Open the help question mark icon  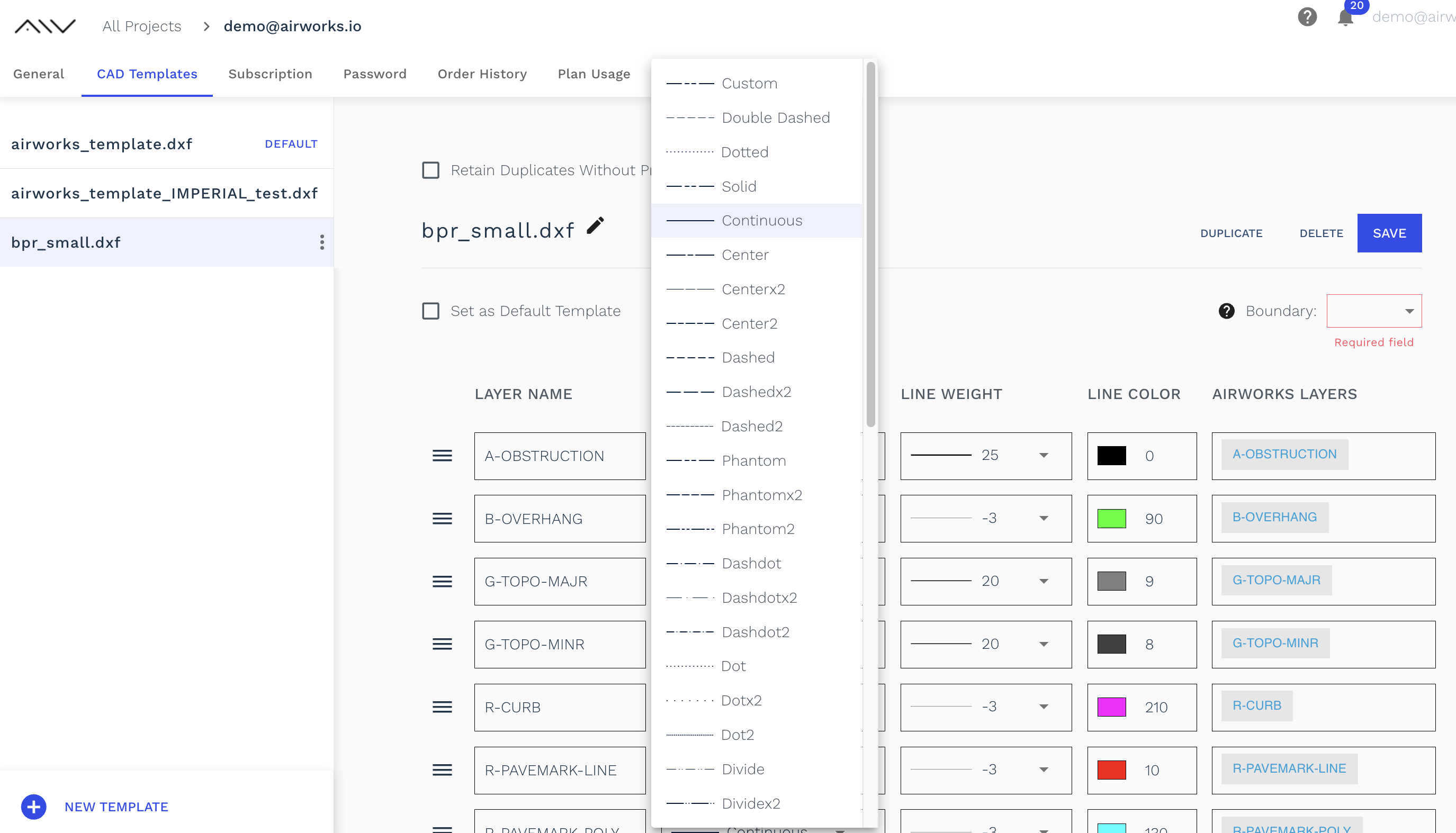coord(1307,16)
